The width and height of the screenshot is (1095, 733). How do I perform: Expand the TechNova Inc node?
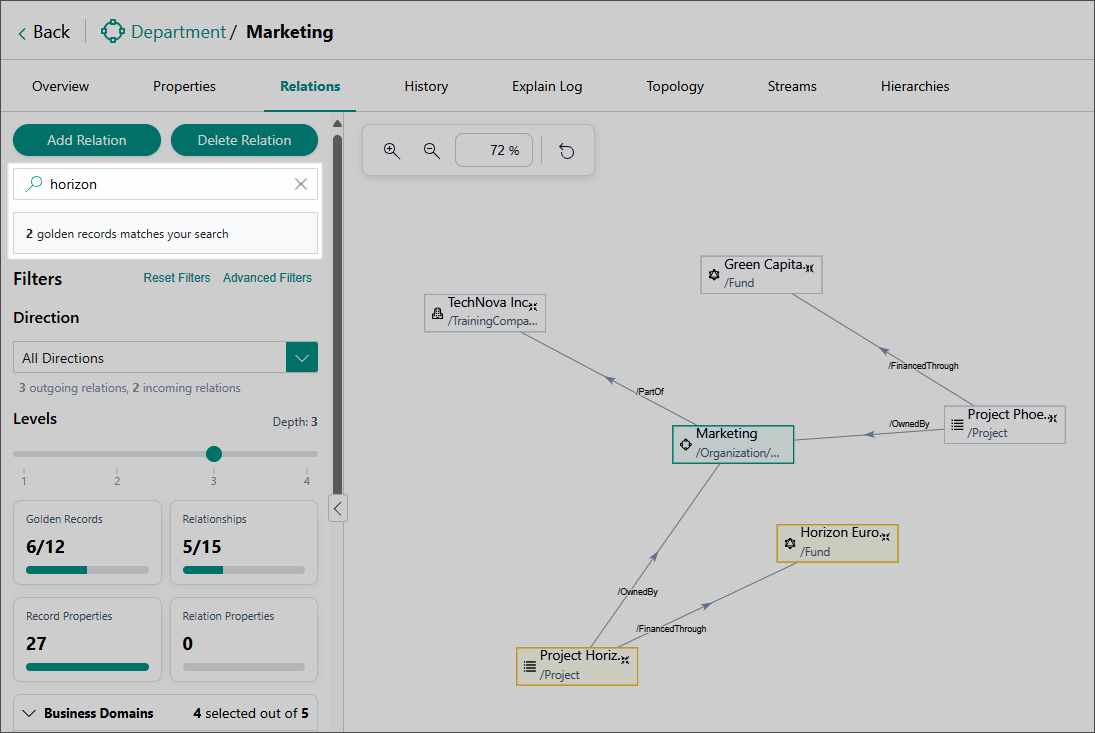(x=534, y=306)
